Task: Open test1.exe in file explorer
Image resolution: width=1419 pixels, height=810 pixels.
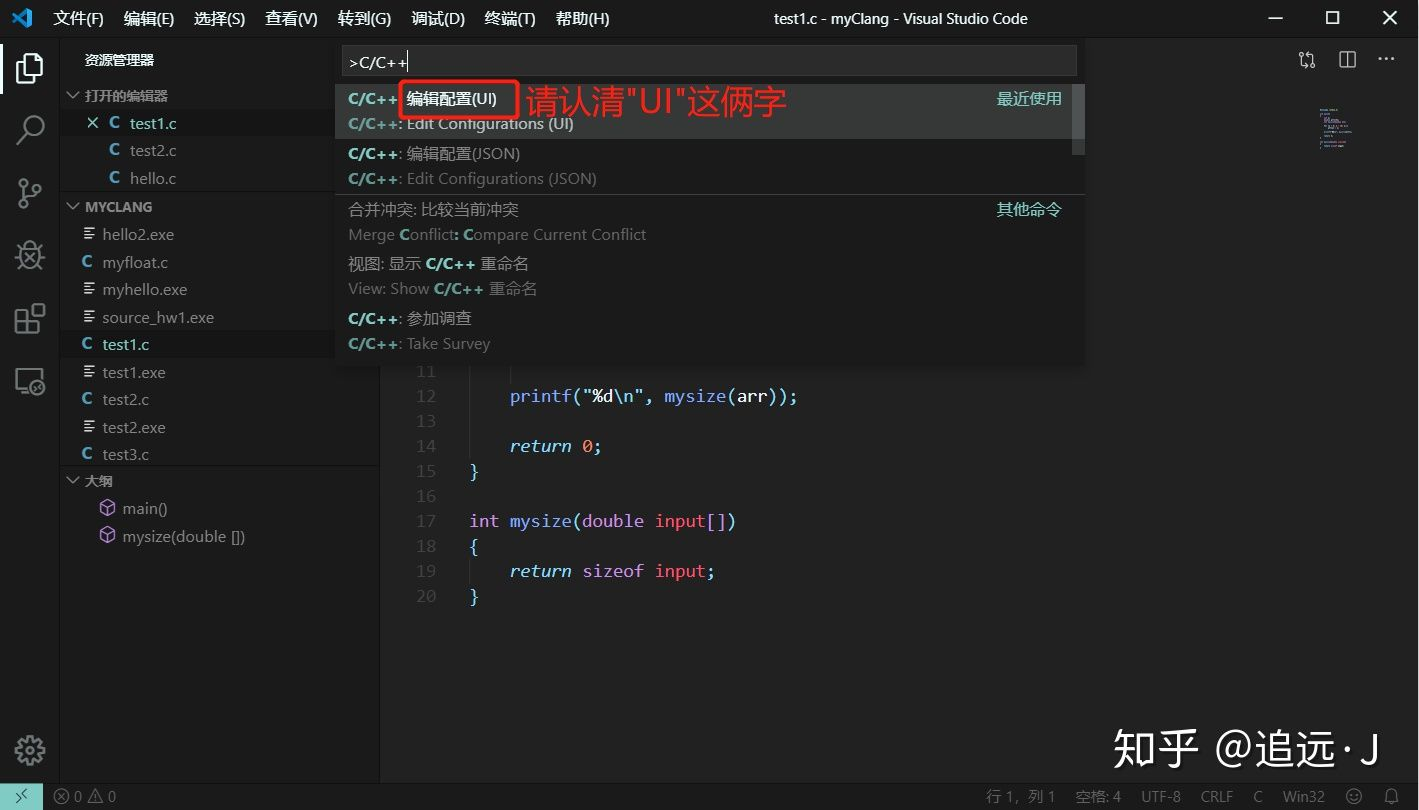Action: point(134,372)
